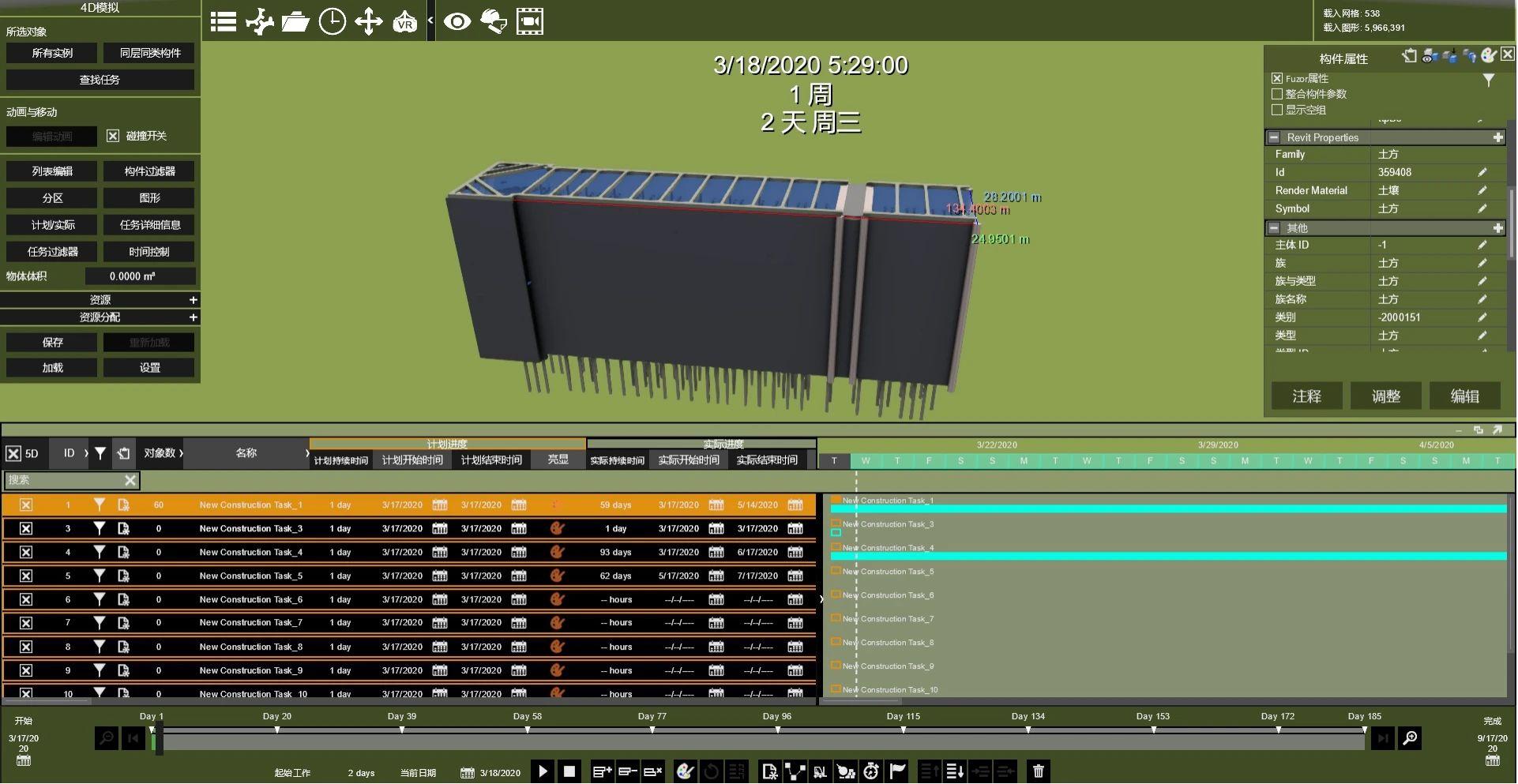Screen dimensions: 1518x784
Task: Uncheck the checkbox for New Construction Task_7
Action: [x=26, y=623]
